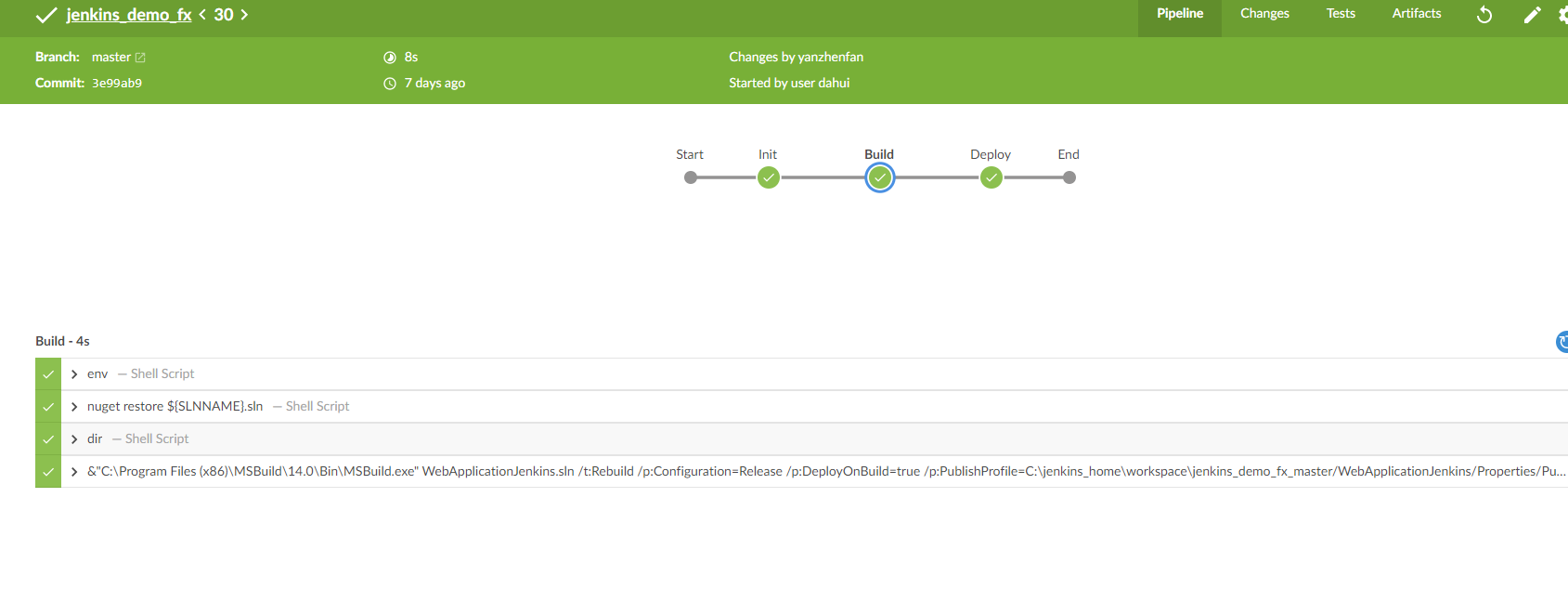Click 'Started by user dahui' text
1568x615 pixels.
click(x=789, y=84)
